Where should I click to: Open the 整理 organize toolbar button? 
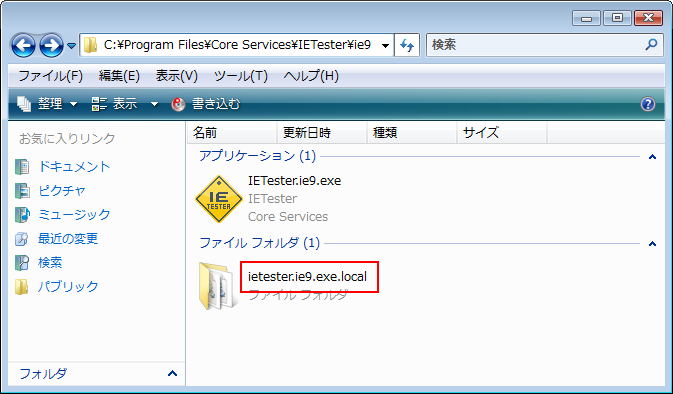[x=47, y=104]
